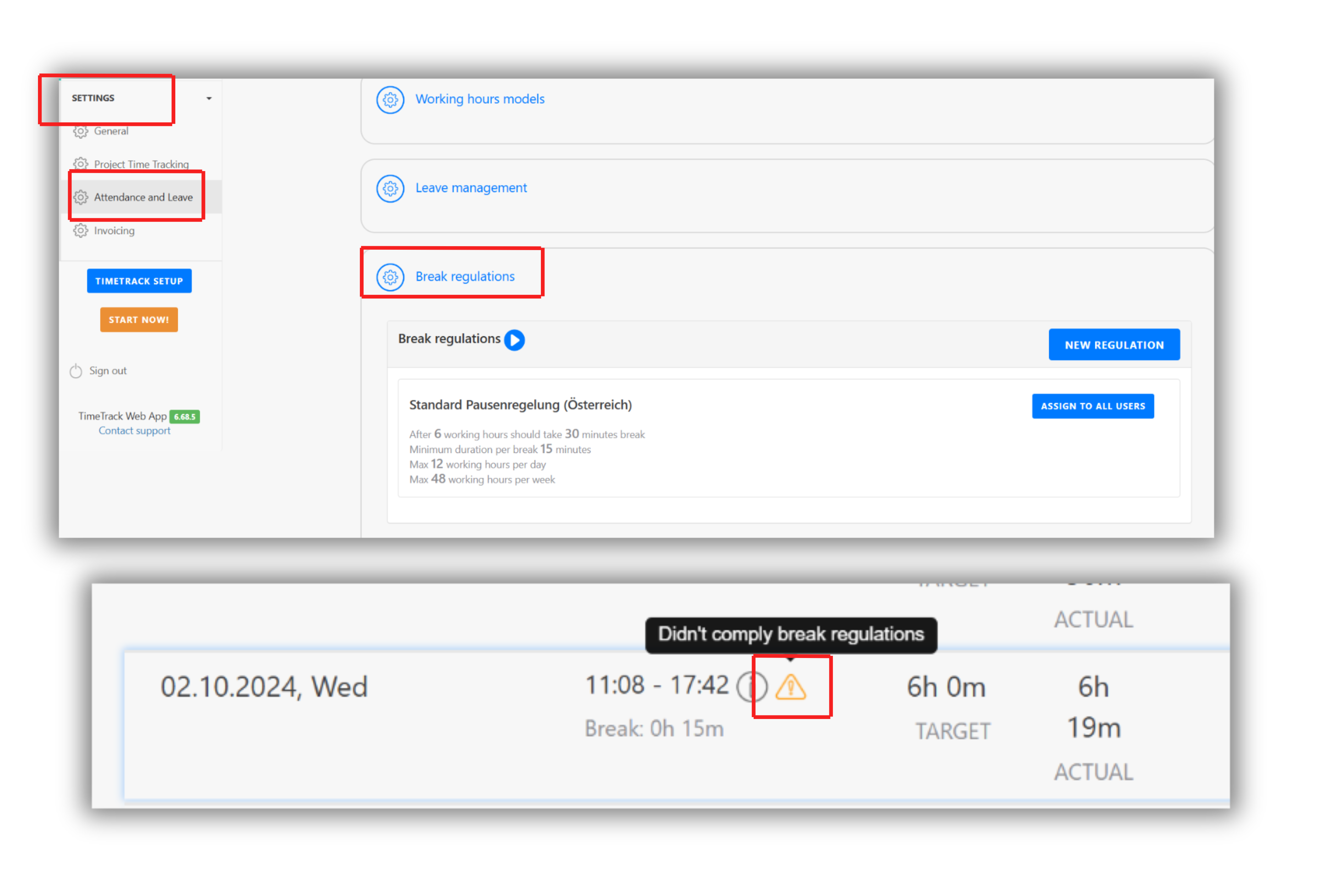Viewport: 1322px width, 896px height.
Task: Open Project Time Tracking settings
Action: [141, 164]
